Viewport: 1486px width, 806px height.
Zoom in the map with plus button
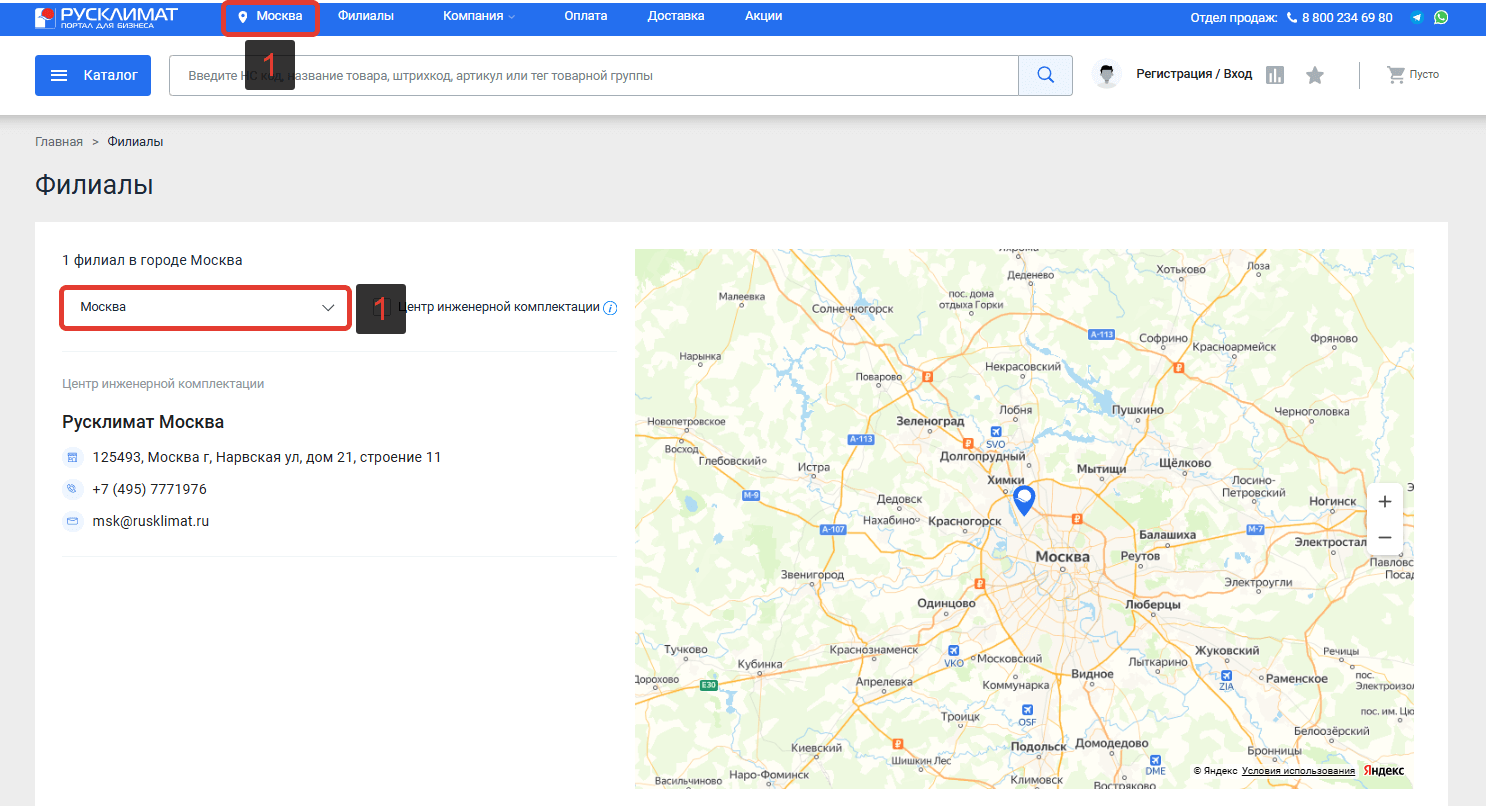pyautogui.click(x=1385, y=502)
